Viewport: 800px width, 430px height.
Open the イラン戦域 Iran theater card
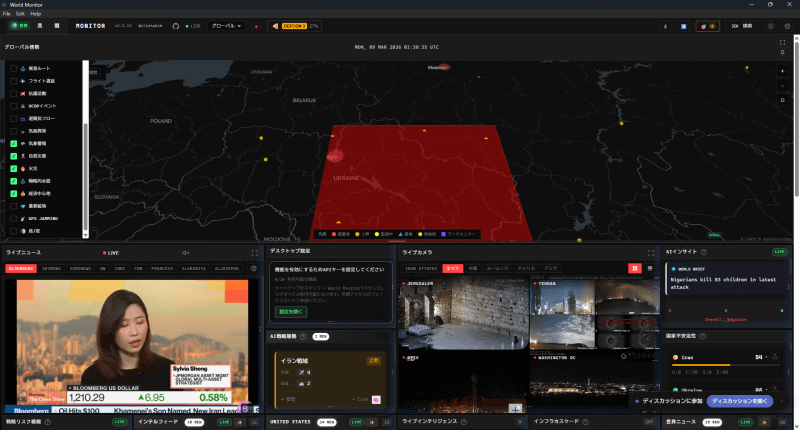330,380
